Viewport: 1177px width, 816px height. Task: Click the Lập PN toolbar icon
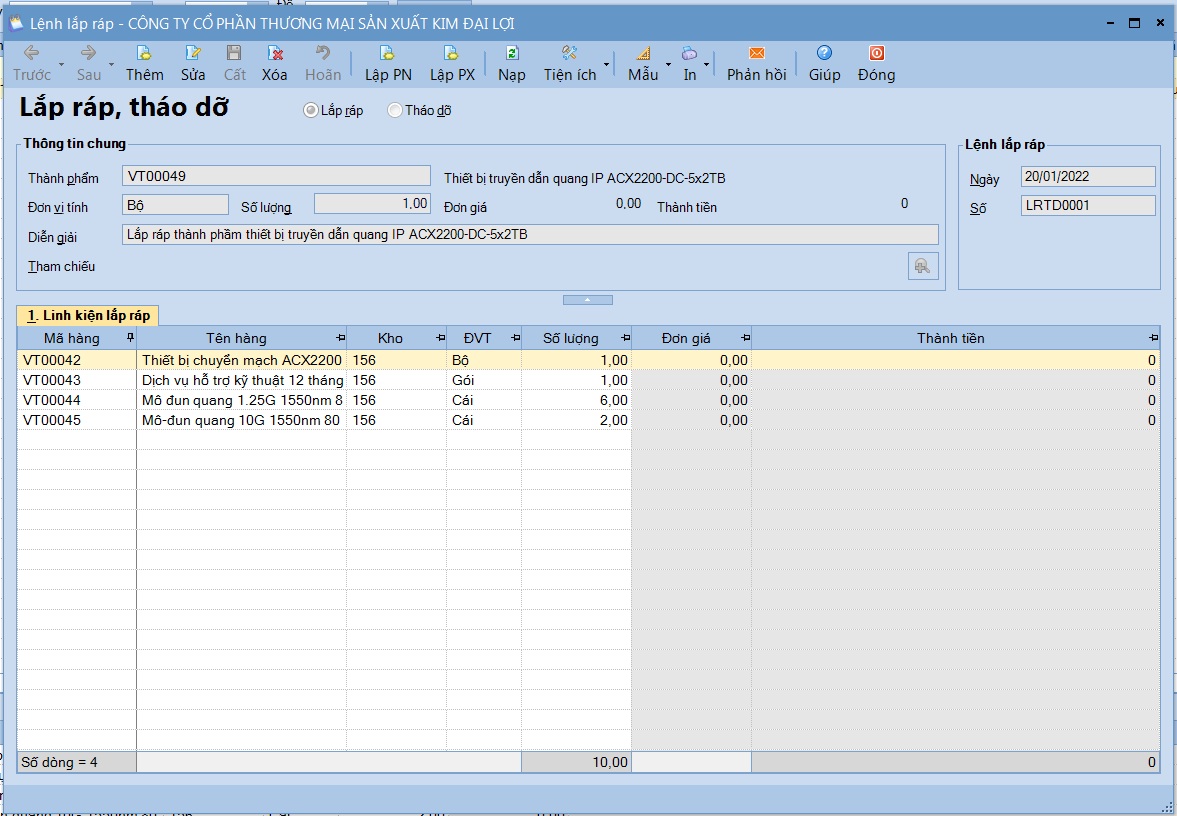click(387, 53)
